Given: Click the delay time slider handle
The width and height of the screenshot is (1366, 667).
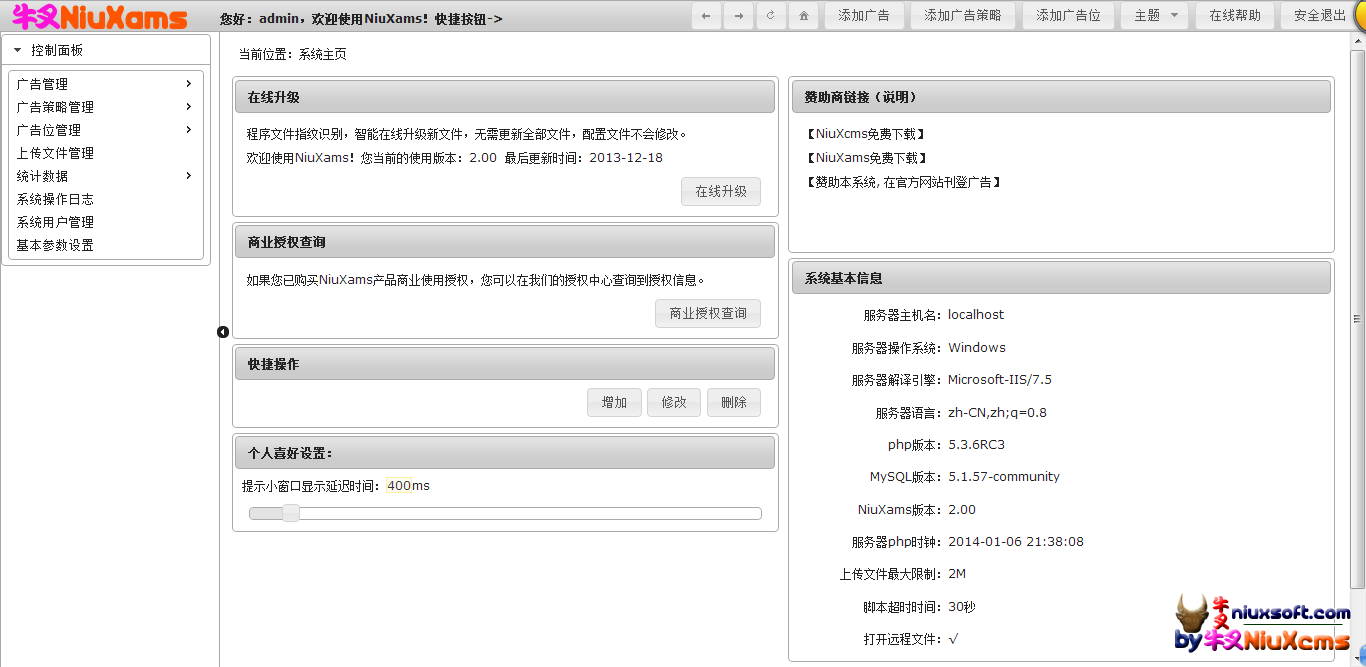Looking at the screenshot, I should click(x=291, y=513).
